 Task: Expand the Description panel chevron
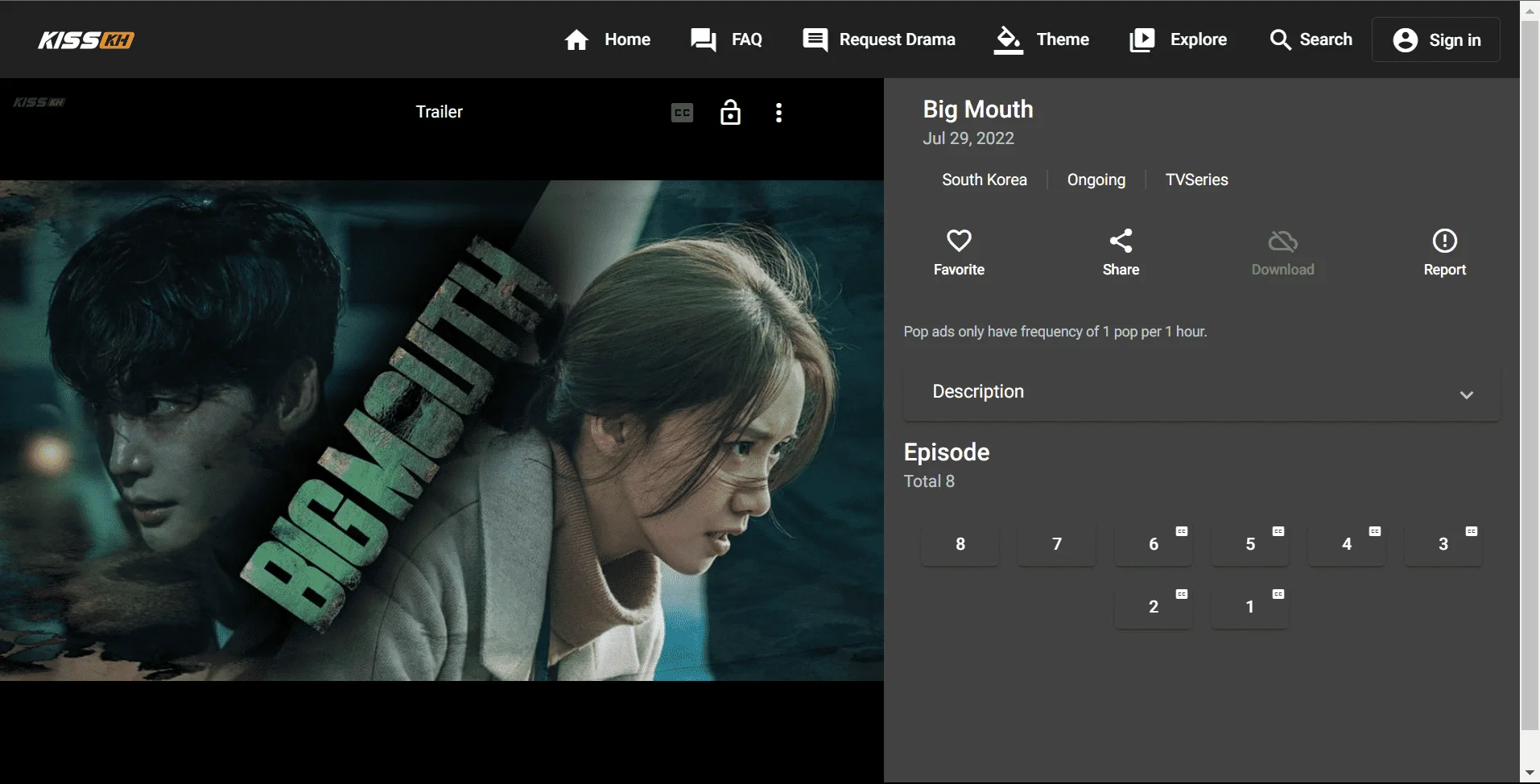(1466, 394)
